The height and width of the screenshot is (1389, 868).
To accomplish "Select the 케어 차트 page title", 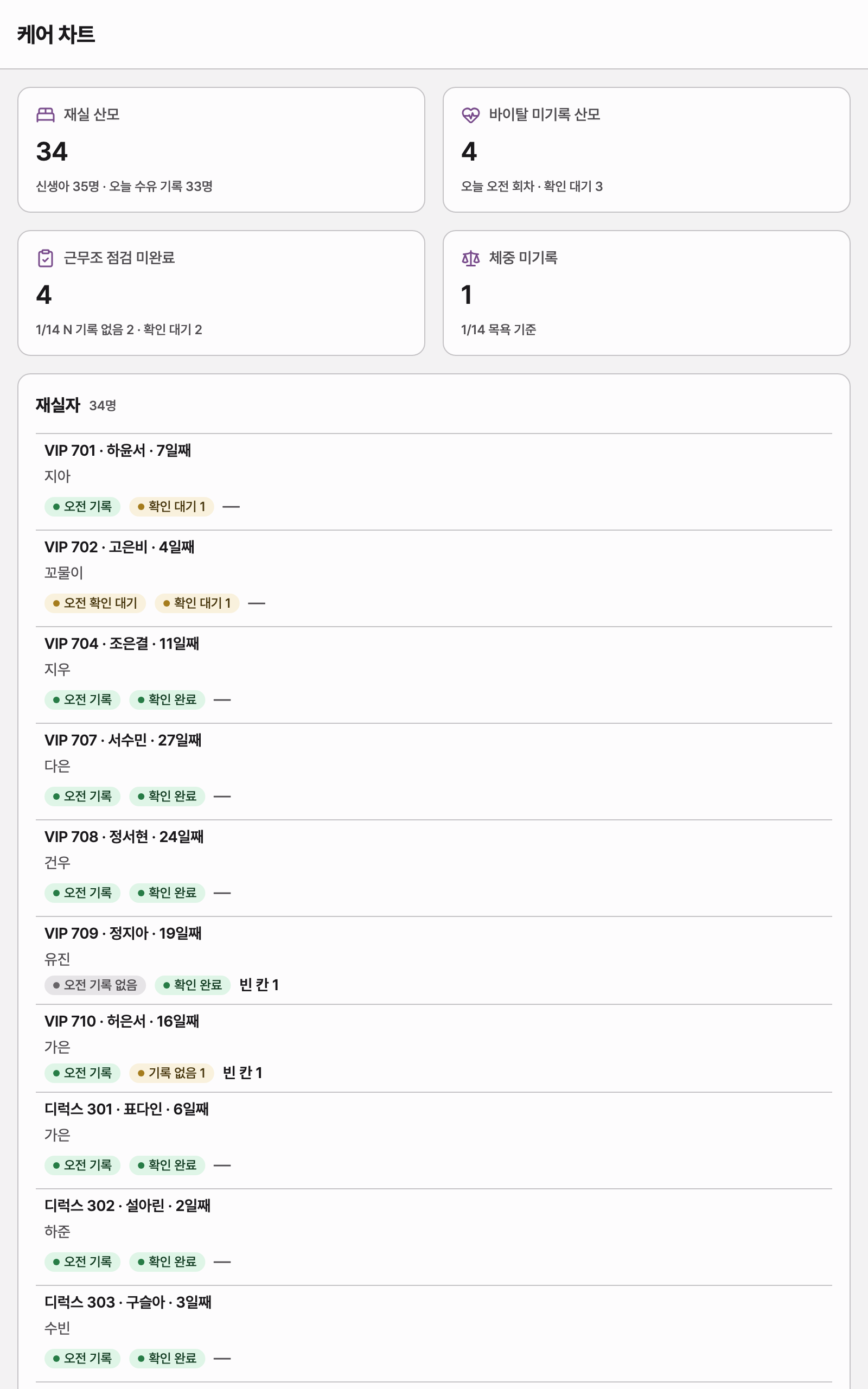I will point(56,34).
